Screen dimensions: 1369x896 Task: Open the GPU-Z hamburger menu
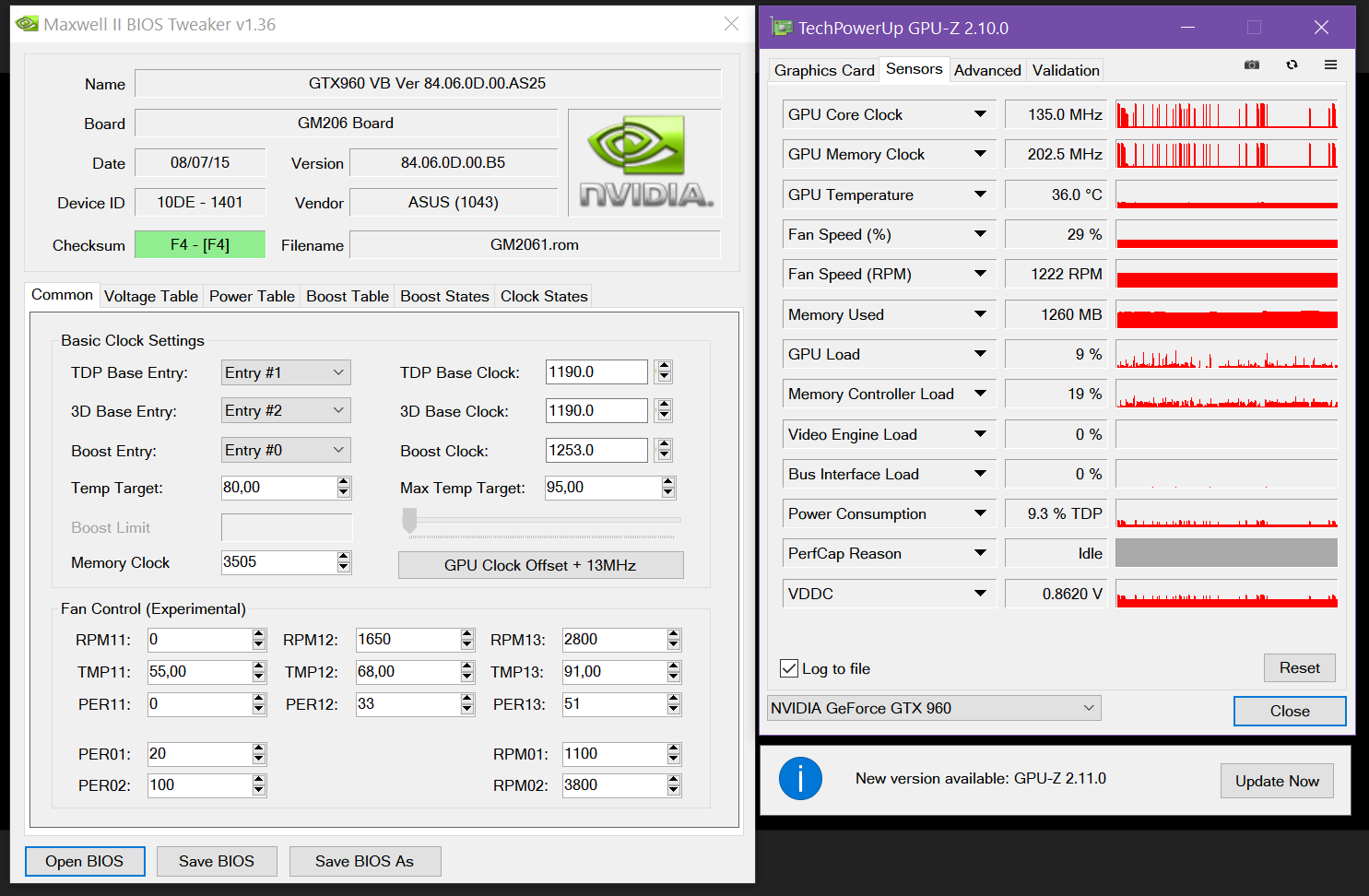pos(1330,65)
